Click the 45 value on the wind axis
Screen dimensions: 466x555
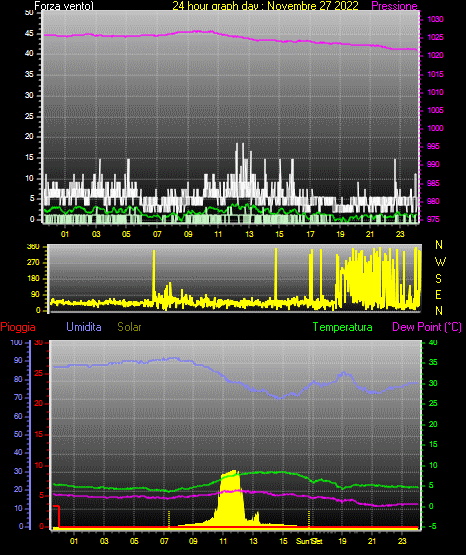(x=29, y=34)
